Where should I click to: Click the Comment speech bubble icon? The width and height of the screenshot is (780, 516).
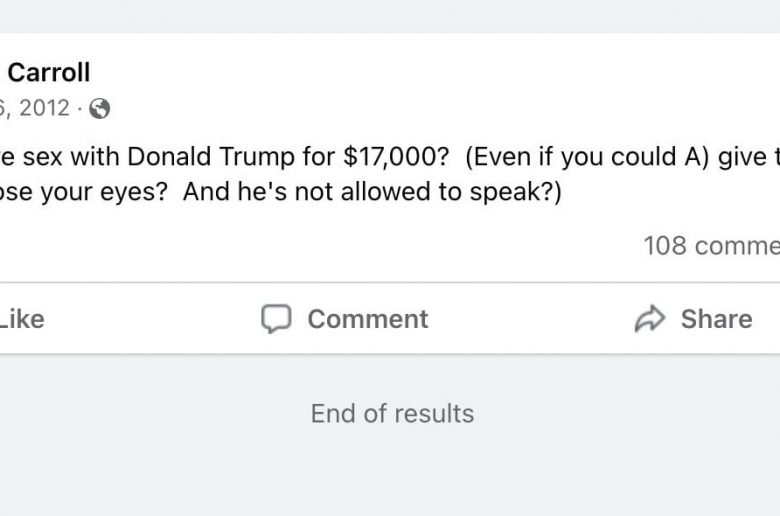[x=276, y=319]
